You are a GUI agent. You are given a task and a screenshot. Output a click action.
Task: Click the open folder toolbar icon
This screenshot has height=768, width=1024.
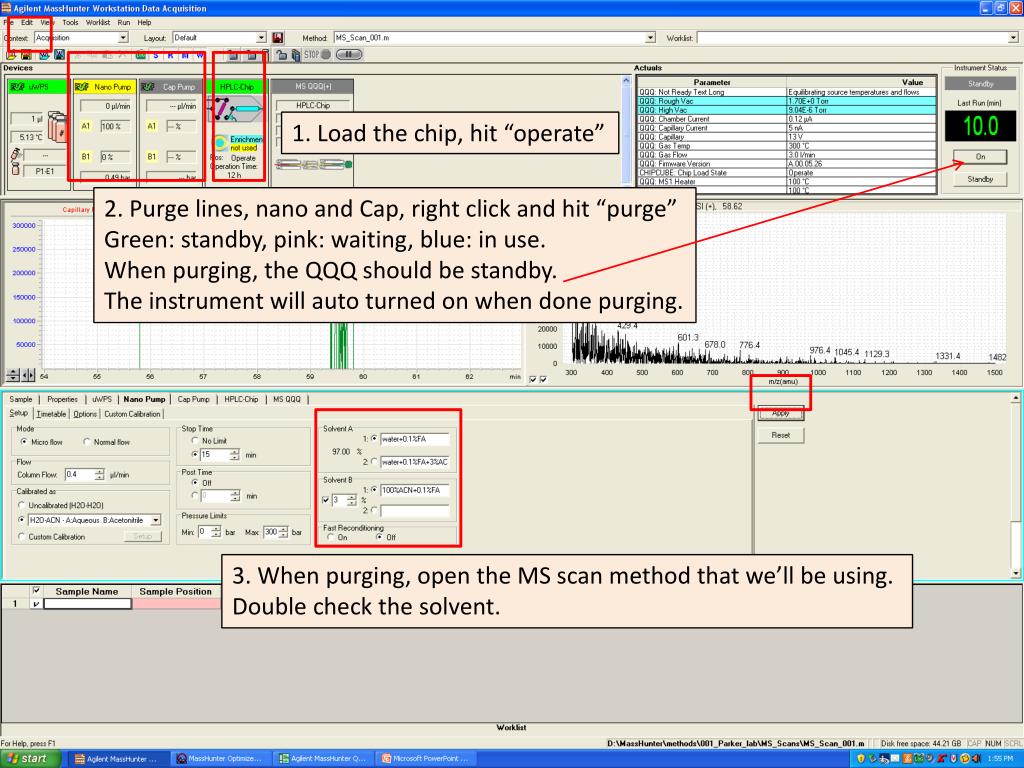point(12,56)
